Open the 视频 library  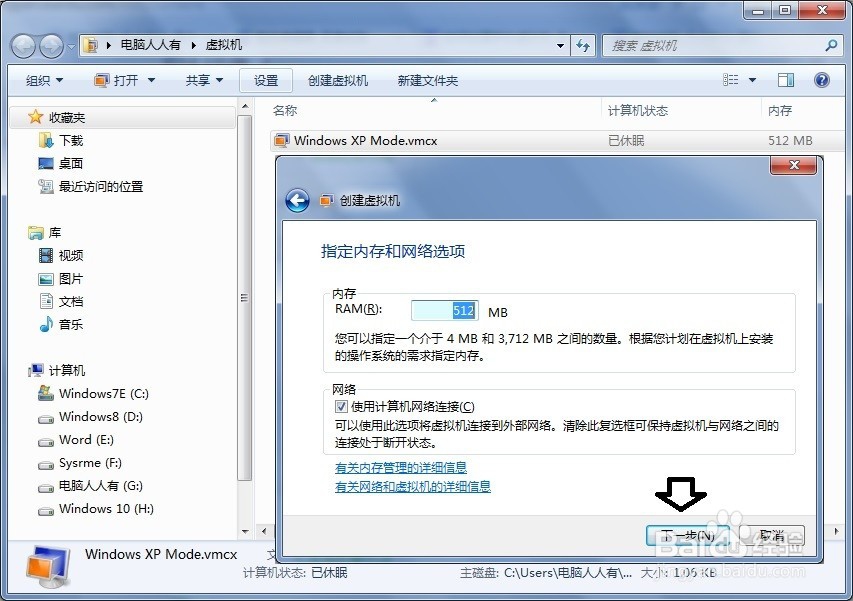pos(61,256)
